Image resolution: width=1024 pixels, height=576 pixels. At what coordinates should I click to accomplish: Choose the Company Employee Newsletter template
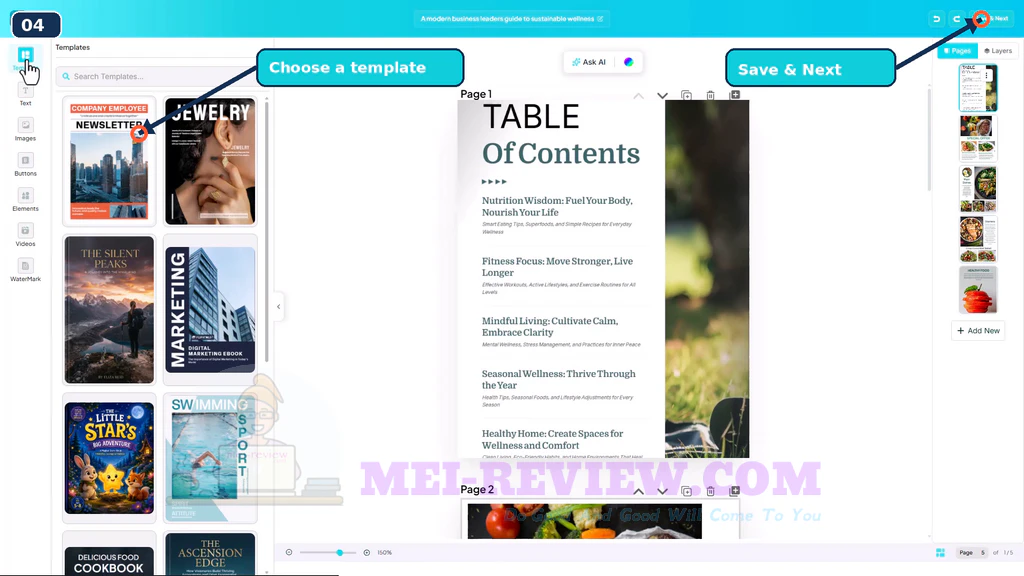coord(109,161)
